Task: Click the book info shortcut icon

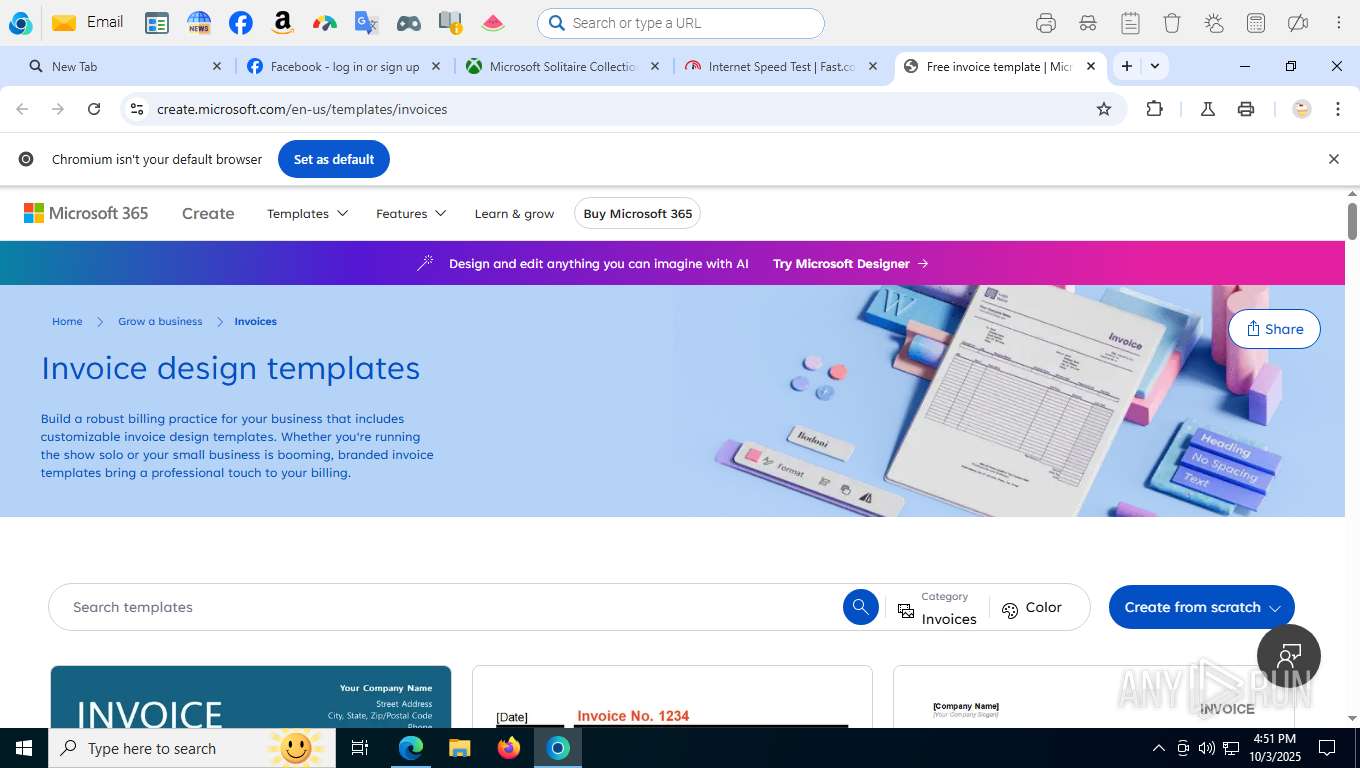Action: pyautogui.click(x=451, y=23)
